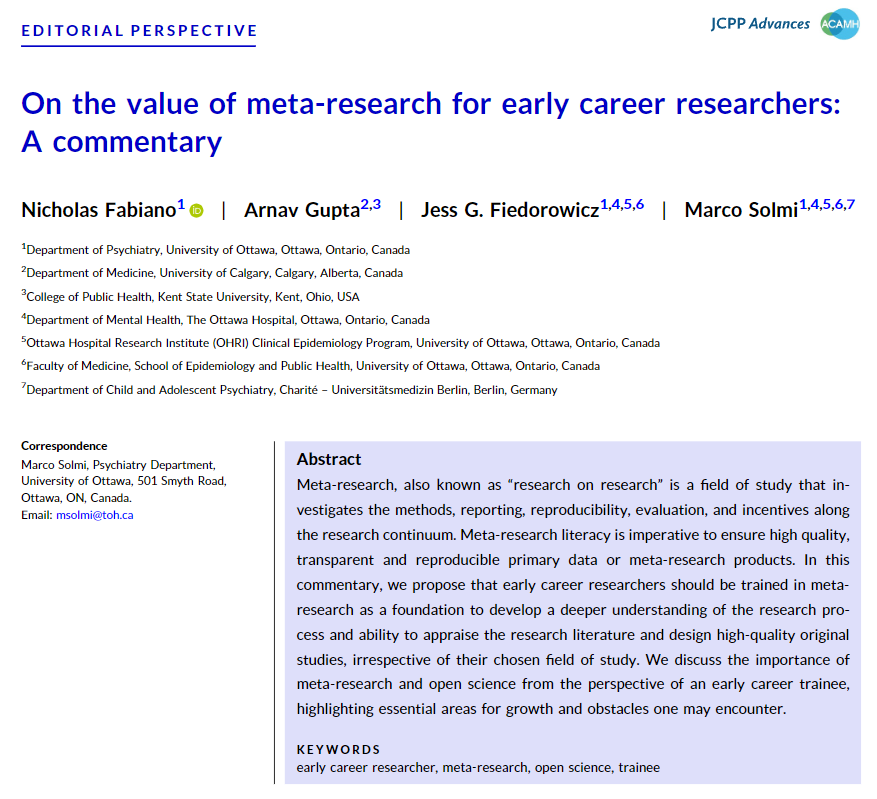This screenshot has width=877, height=799.
Task: Click affiliation 3 College of Public Health, Kent State
Action: click(191, 297)
